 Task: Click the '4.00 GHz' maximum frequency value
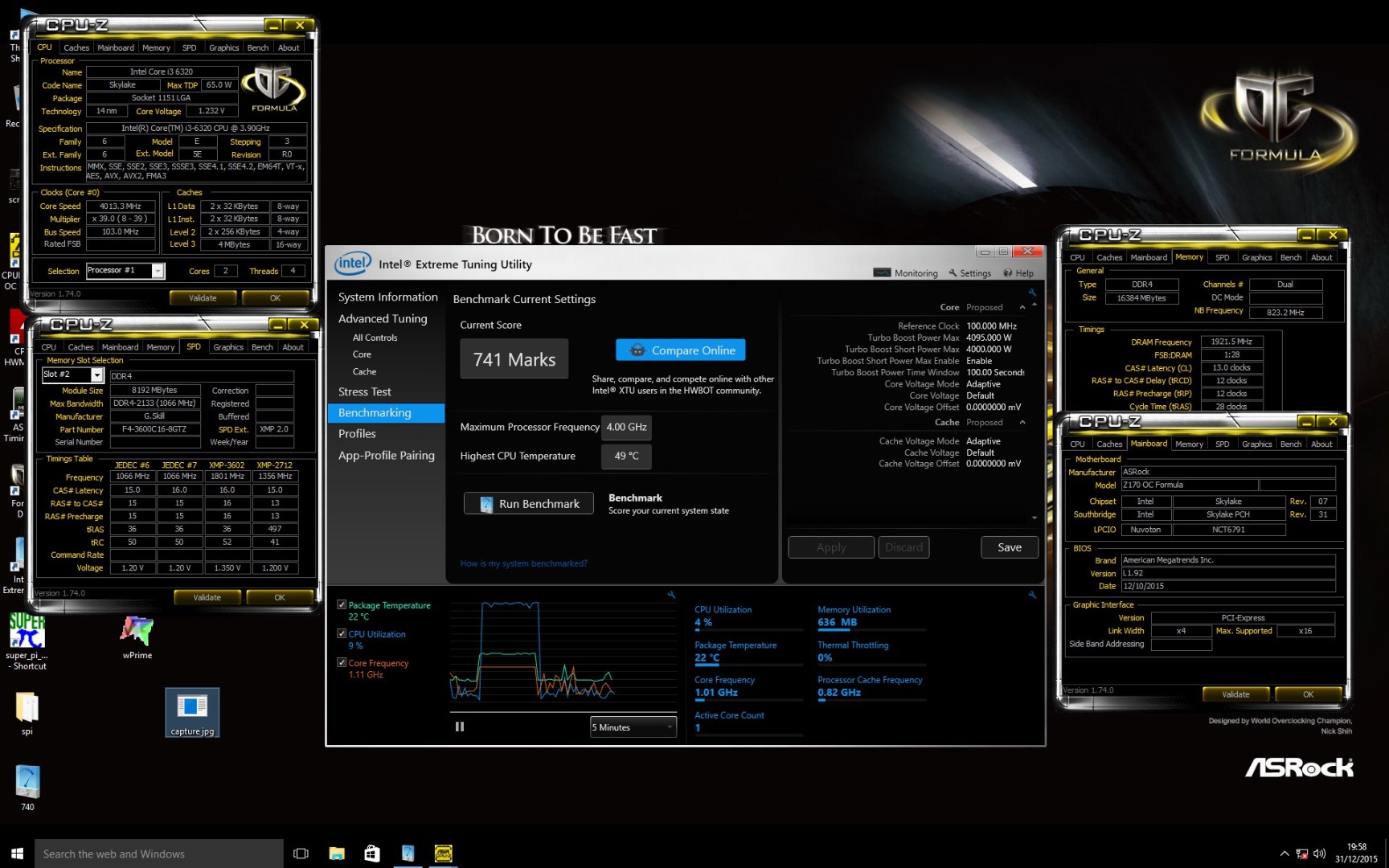[626, 427]
